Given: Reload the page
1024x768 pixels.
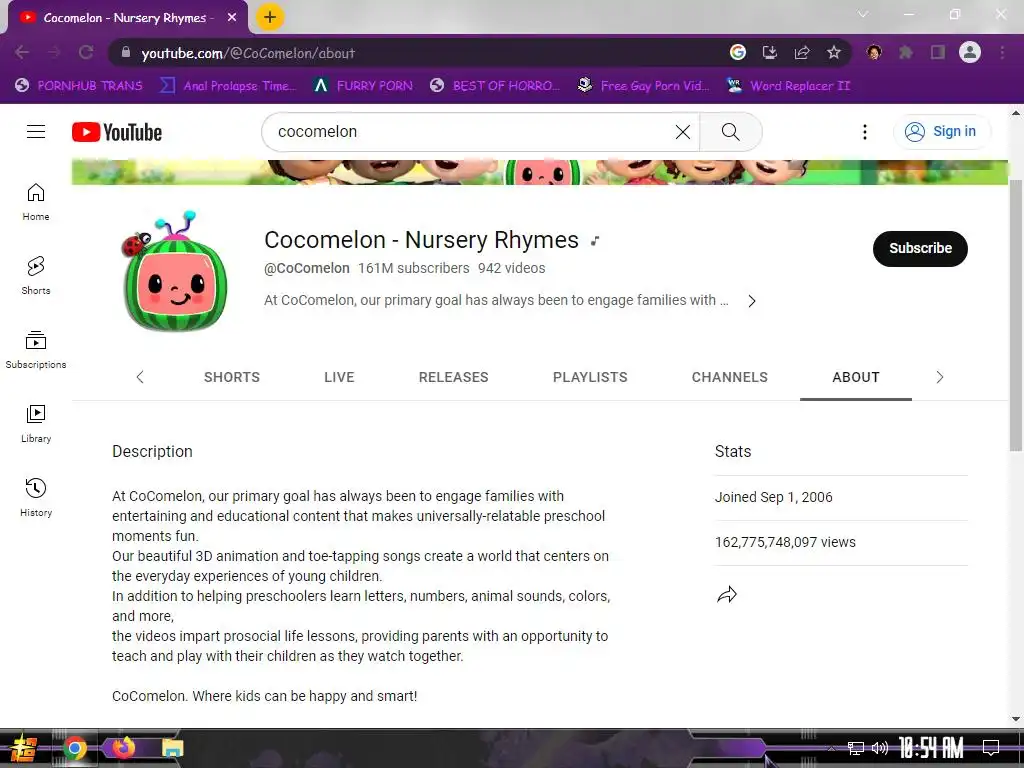Looking at the screenshot, I should coord(86,52).
